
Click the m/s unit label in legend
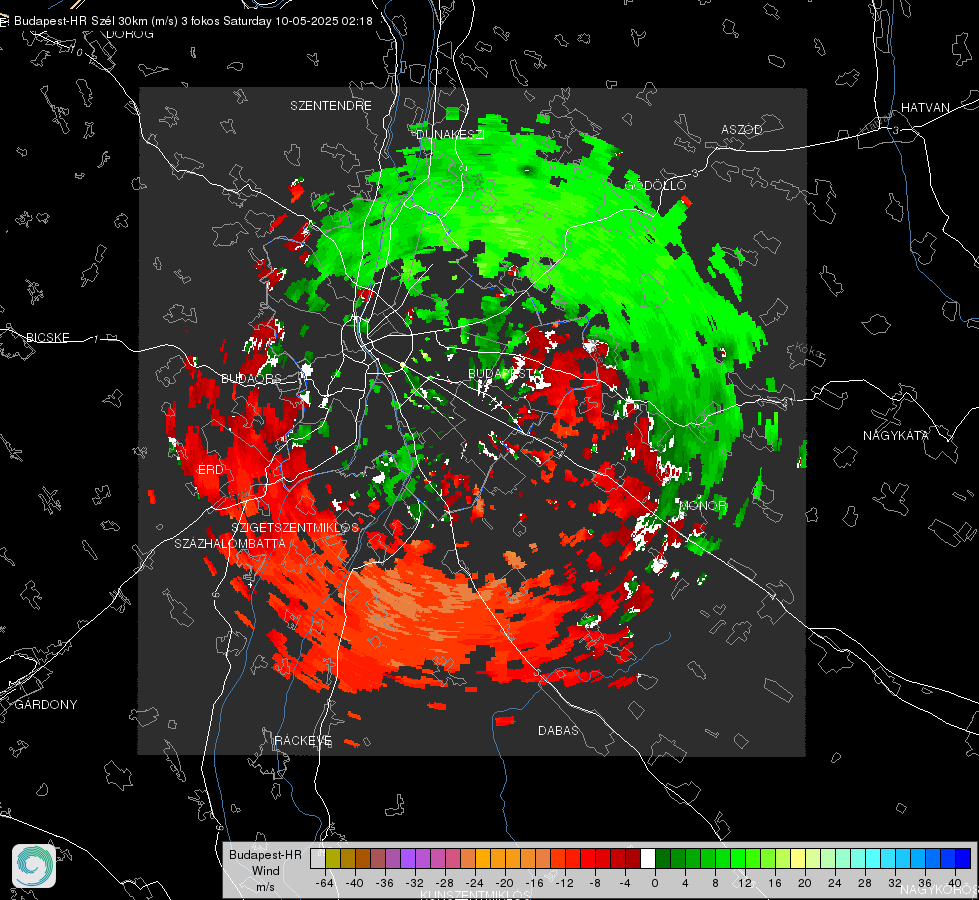click(265, 887)
